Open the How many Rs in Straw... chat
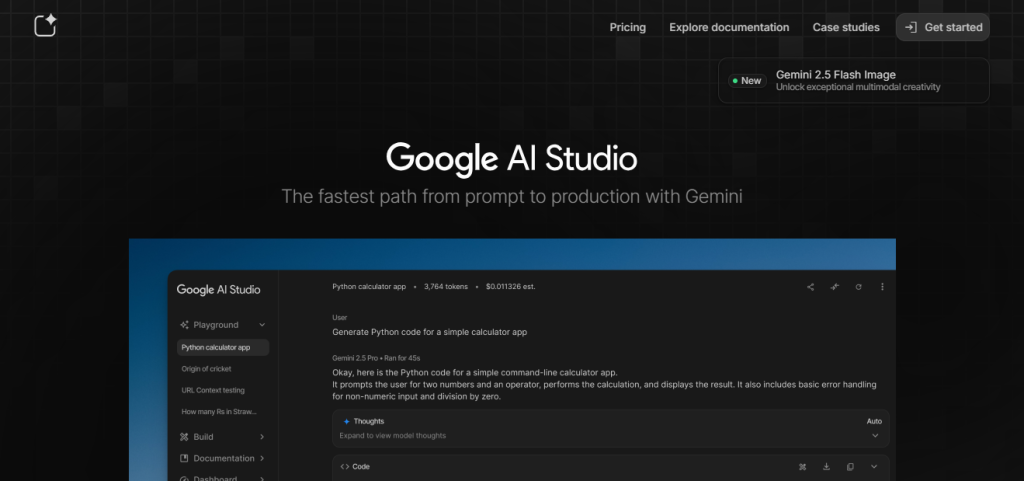Screen dimensions: 1024x481 point(219,412)
